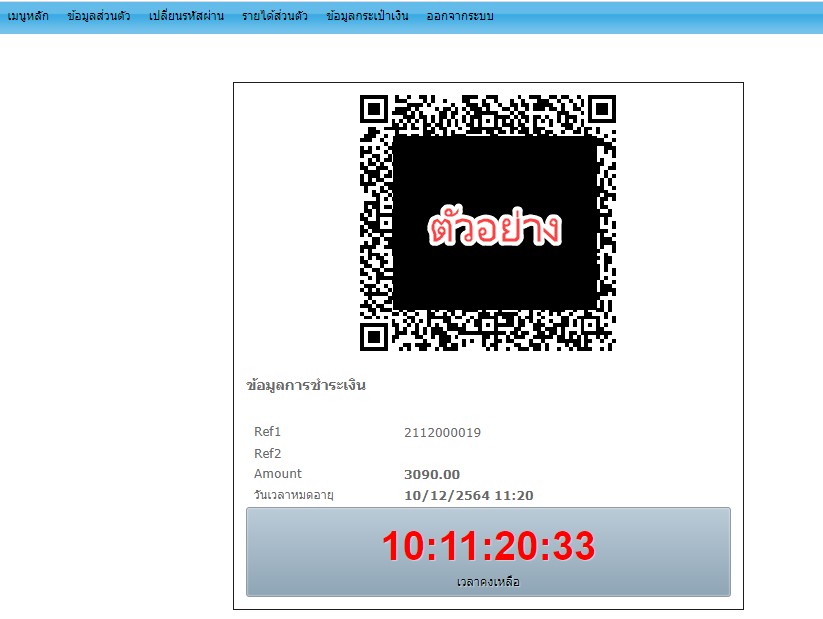Open ข้อมูลกระเป๋าเงิน menu item
The width and height of the screenshot is (823, 619).
point(367,16)
